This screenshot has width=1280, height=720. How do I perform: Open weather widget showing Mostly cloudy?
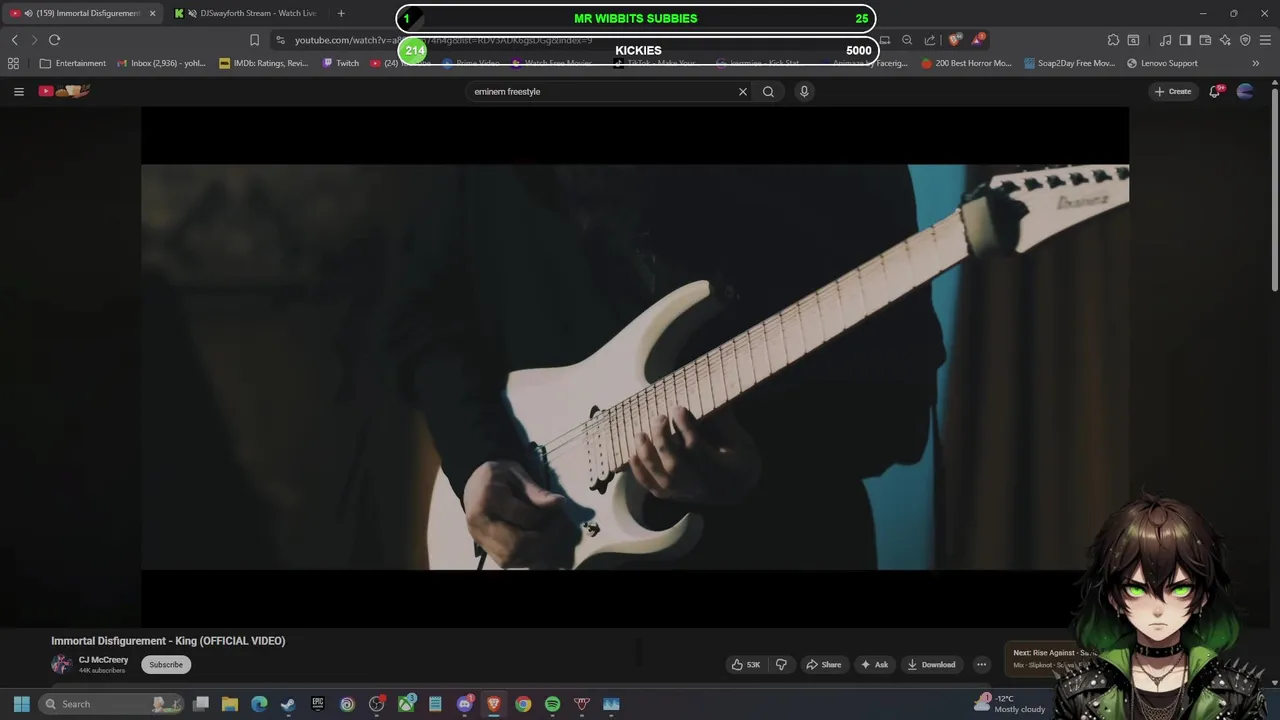click(x=1010, y=704)
